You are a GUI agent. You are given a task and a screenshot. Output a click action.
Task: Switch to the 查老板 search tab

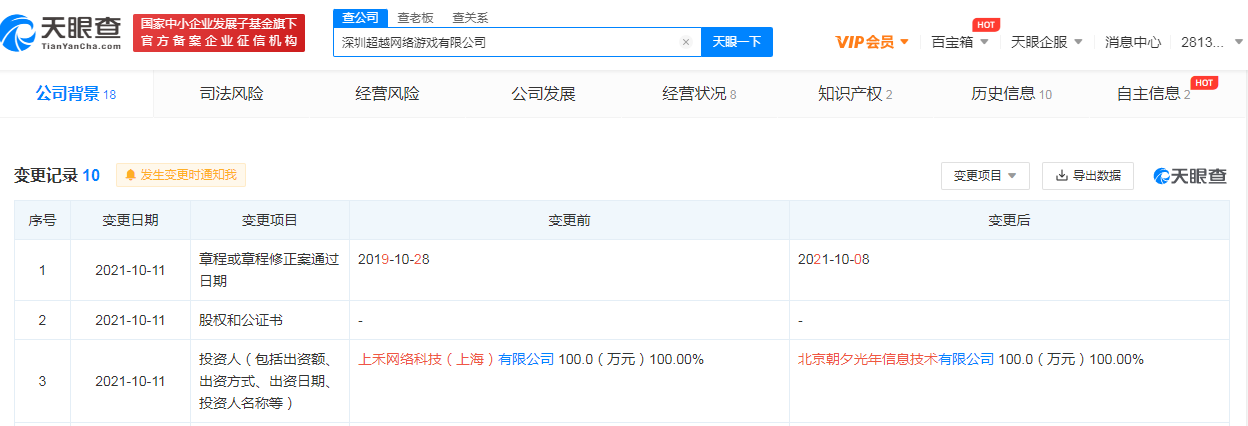[x=414, y=17]
